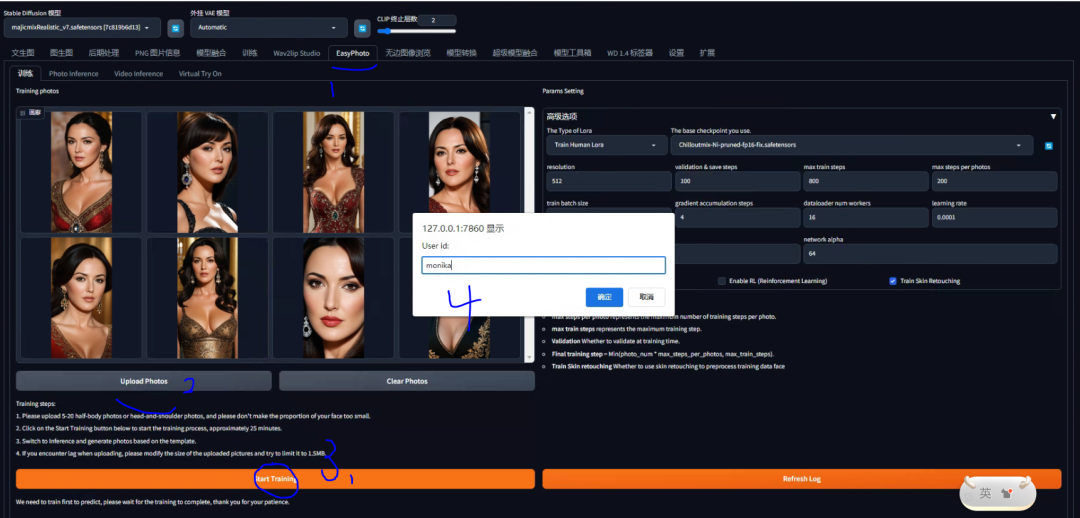The image size is (1080, 518).
Task: Switch to Virtual Try On sub-tab
Action: point(200,74)
